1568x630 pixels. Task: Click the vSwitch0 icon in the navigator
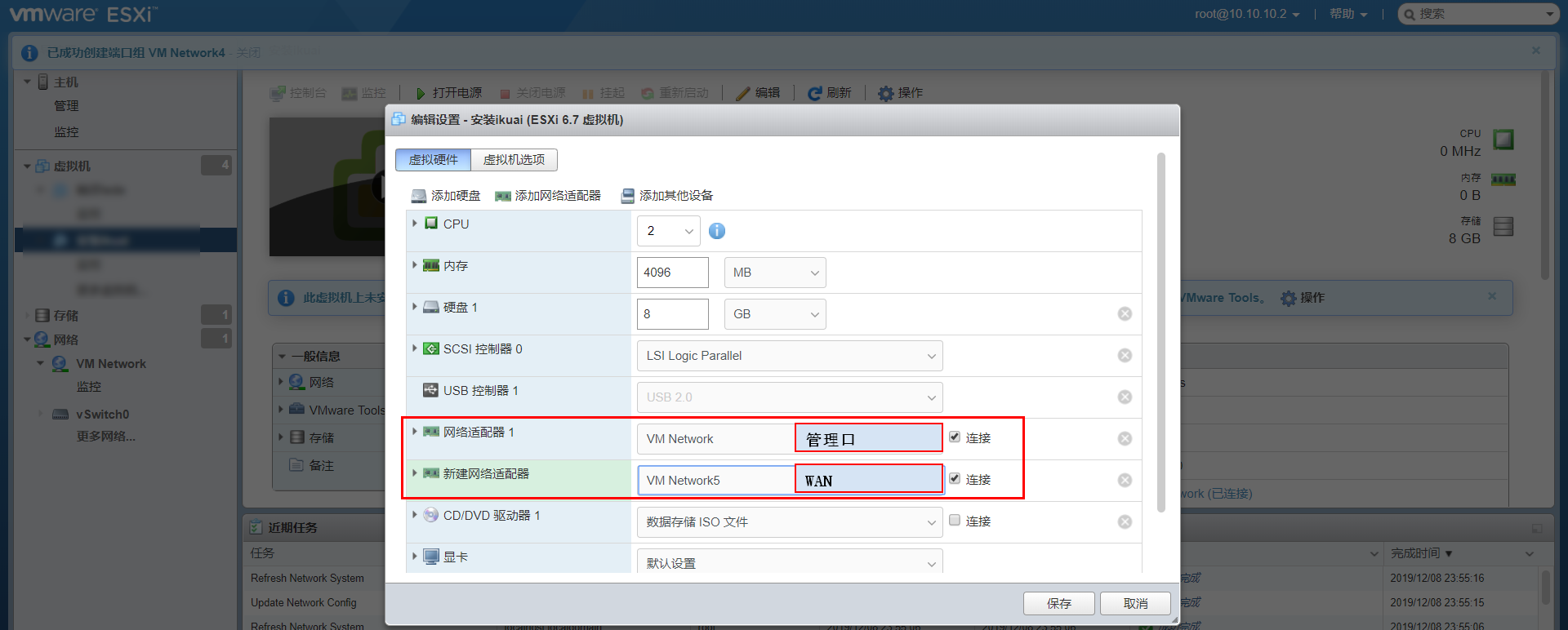pos(60,415)
